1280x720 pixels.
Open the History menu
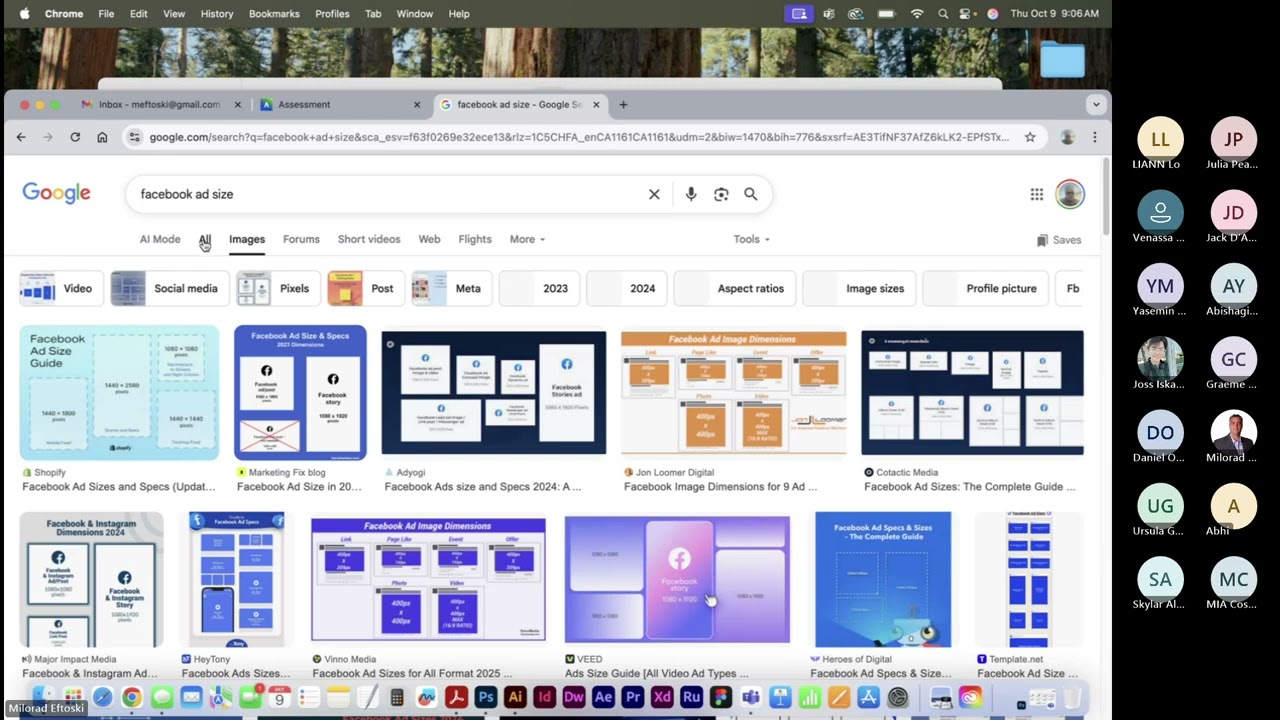(x=216, y=14)
